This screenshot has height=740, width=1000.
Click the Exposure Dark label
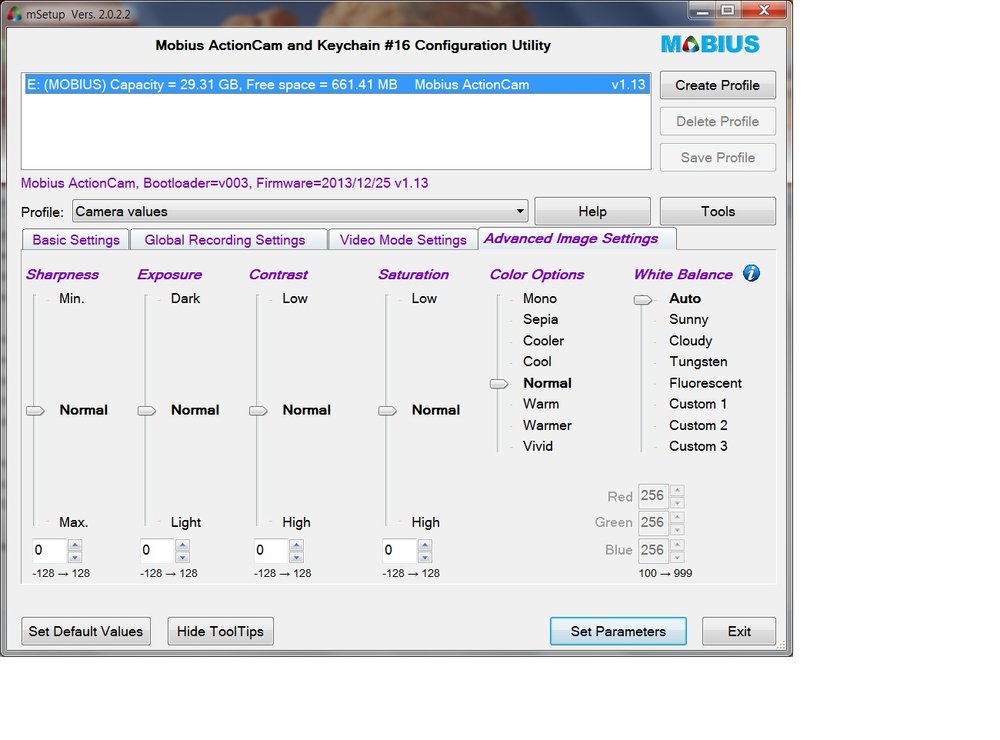point(185,299)
